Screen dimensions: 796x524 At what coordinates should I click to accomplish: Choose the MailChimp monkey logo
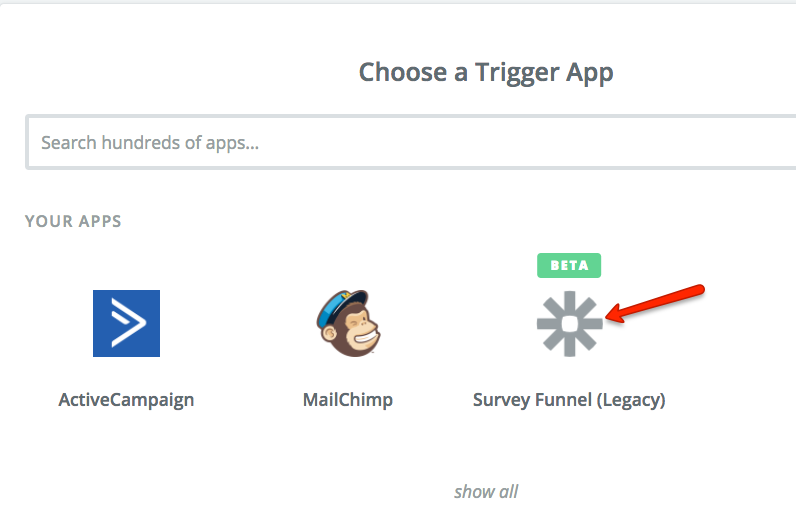pyautogui.click(x=347, y=323)
